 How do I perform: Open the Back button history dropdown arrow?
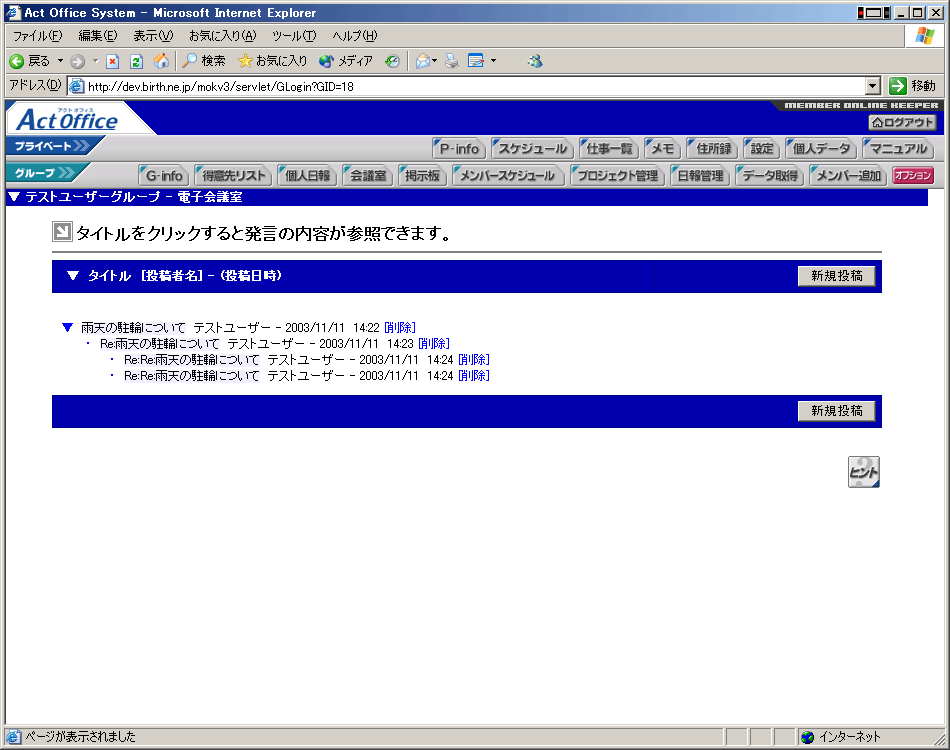[60, 61]
